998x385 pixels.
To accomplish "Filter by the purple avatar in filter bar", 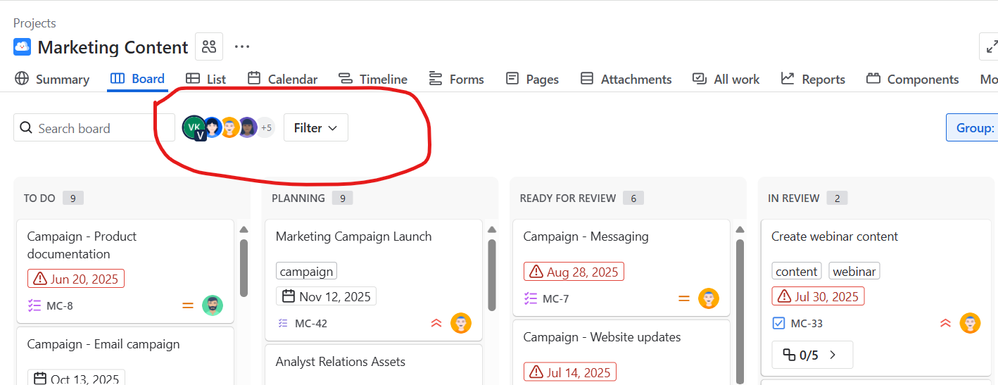I will pyautogui.click(x=248, y=127).
